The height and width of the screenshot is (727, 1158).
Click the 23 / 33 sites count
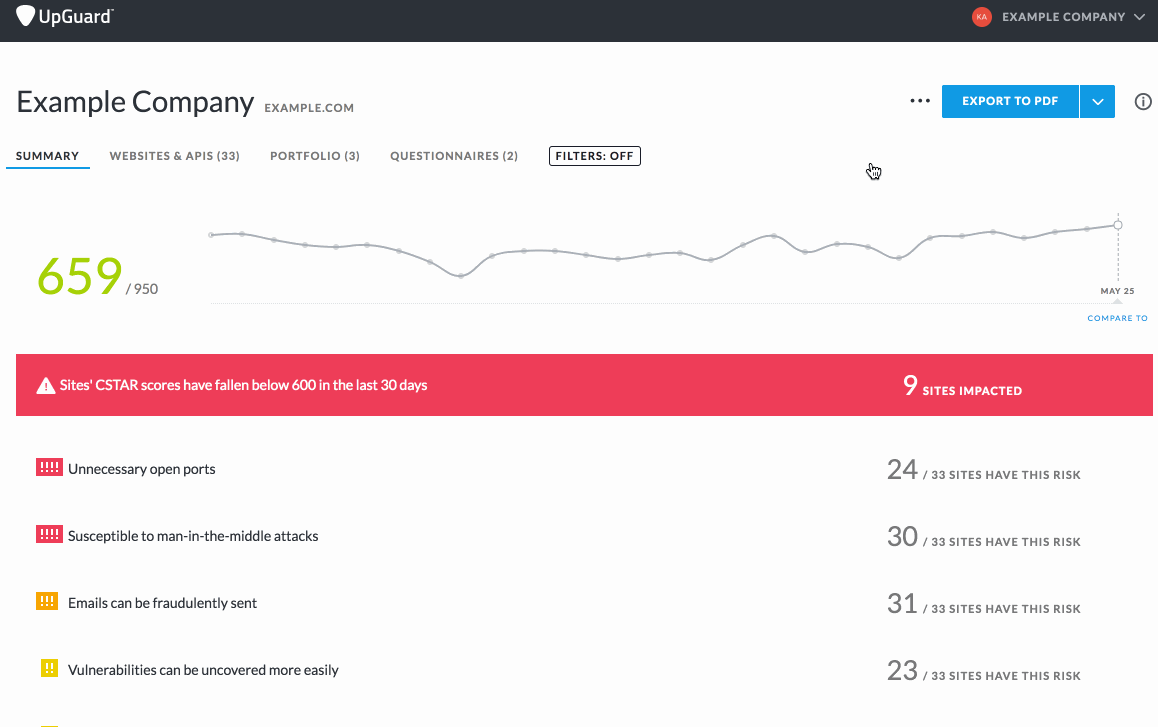(983, 672)
